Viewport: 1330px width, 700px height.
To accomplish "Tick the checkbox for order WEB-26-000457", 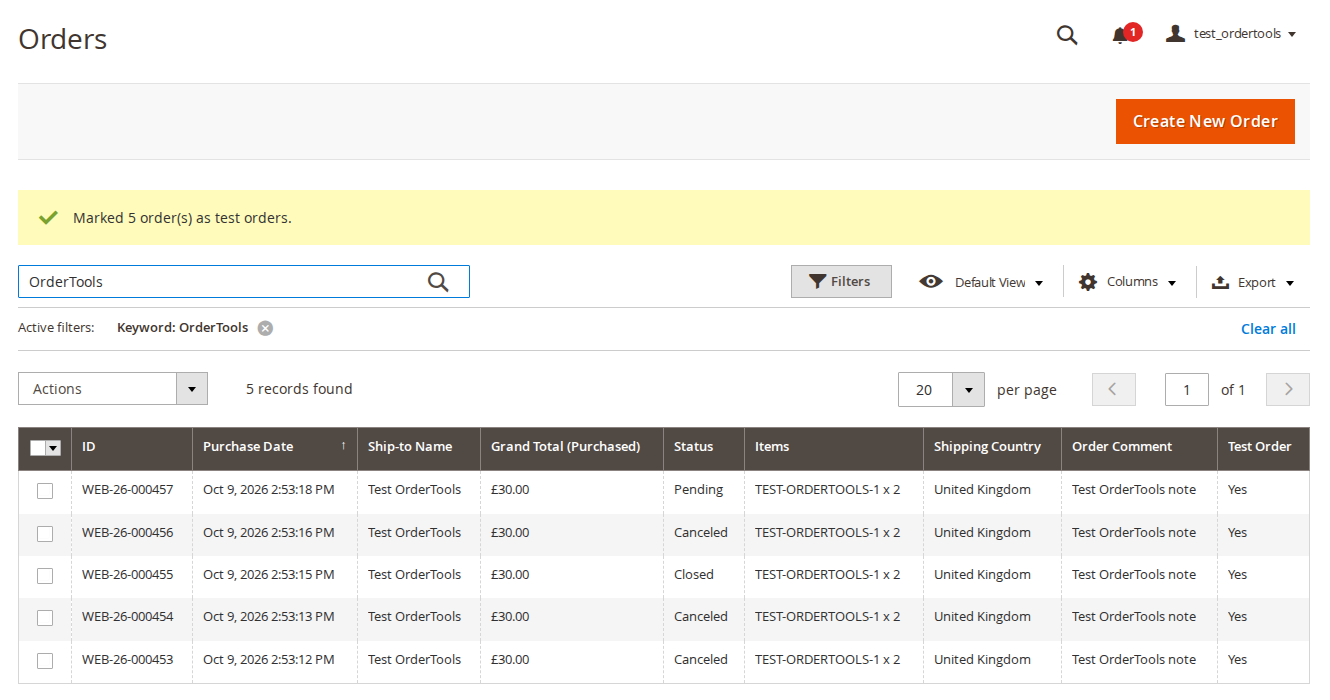I will click(45, 491).
